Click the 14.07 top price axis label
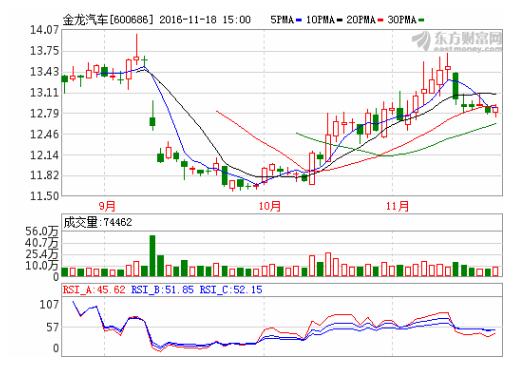The height and width of the screenshot is (365, 528). (44, 30)
